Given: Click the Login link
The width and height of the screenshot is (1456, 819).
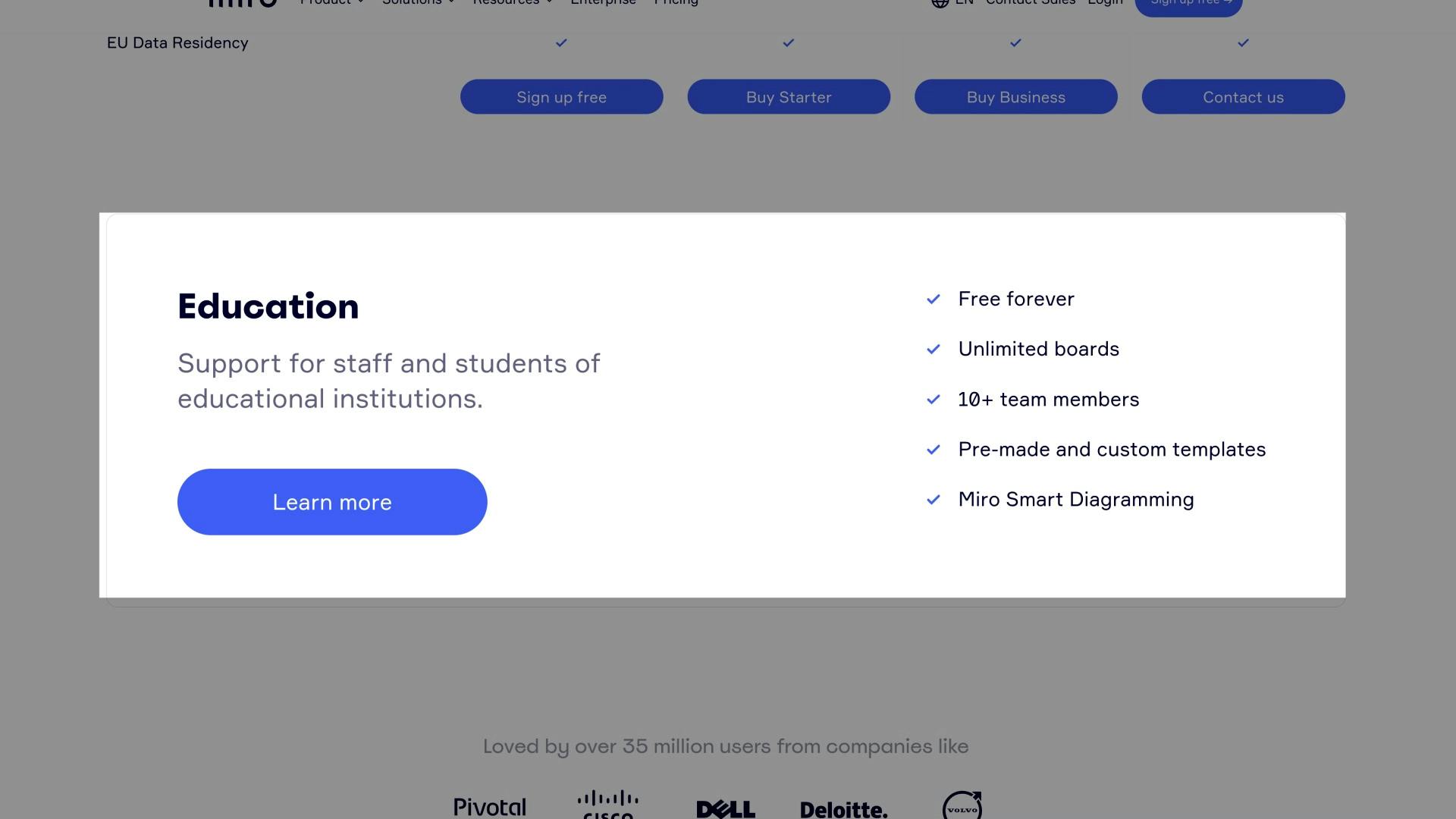Looking at the screenshot, I should coord(1105,2).
